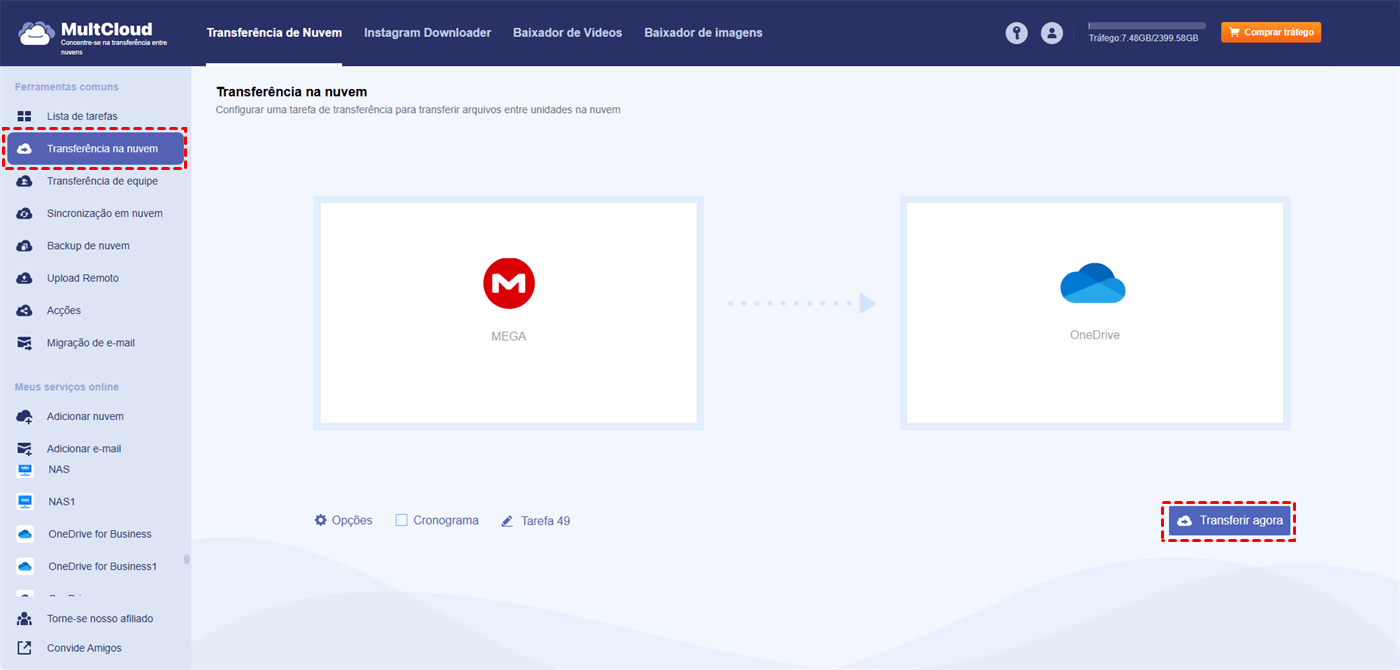
Task: Open the help icon in the header
Action: (1016, 33)
